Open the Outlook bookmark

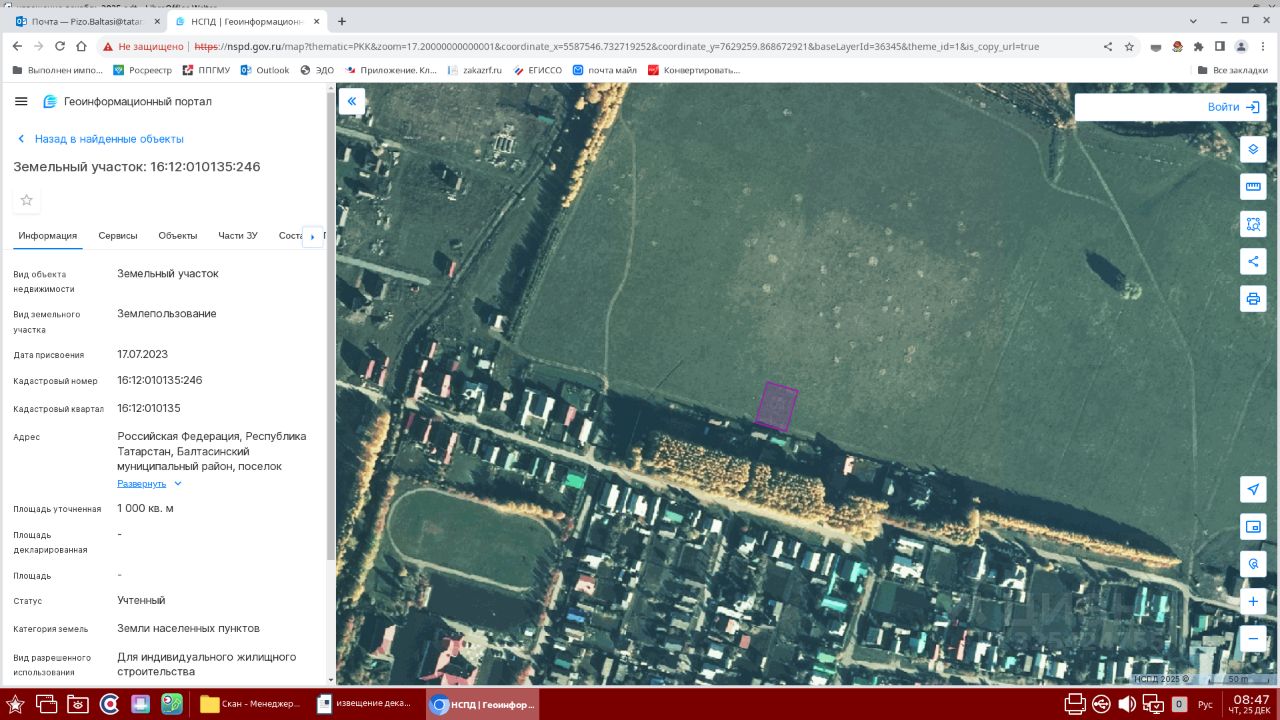click(x=264, y=70)
